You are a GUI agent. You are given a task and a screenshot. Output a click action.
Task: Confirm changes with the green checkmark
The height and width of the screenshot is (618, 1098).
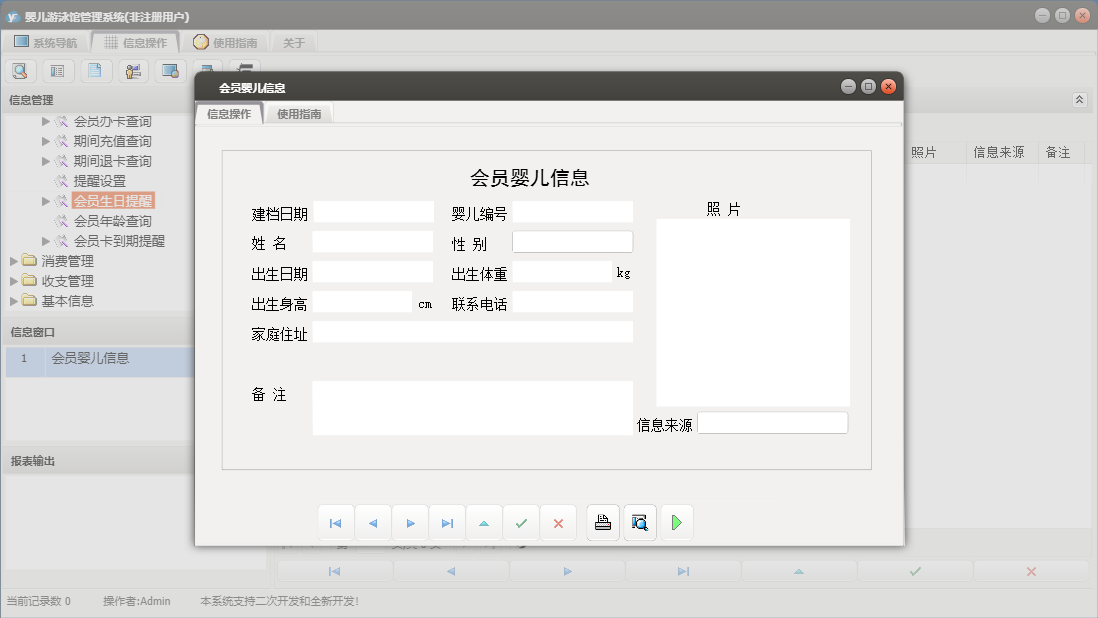521,522
